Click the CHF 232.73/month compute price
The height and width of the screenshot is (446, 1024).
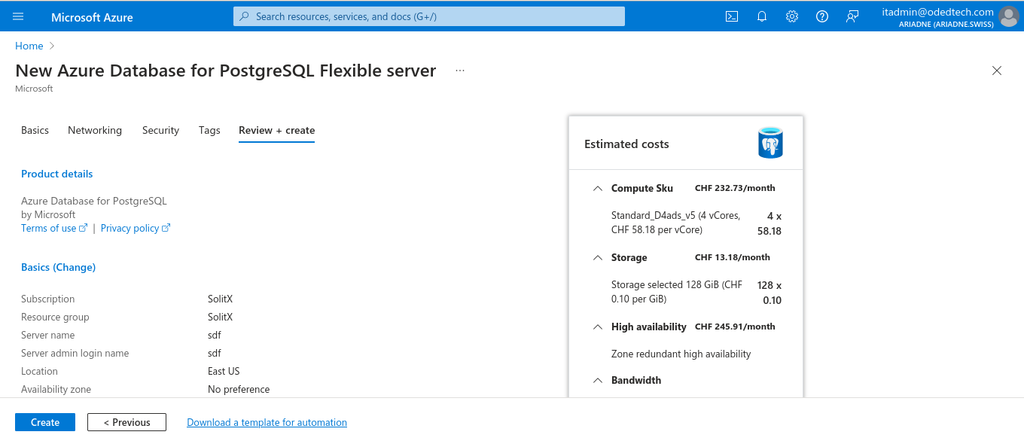coord(735,188)
